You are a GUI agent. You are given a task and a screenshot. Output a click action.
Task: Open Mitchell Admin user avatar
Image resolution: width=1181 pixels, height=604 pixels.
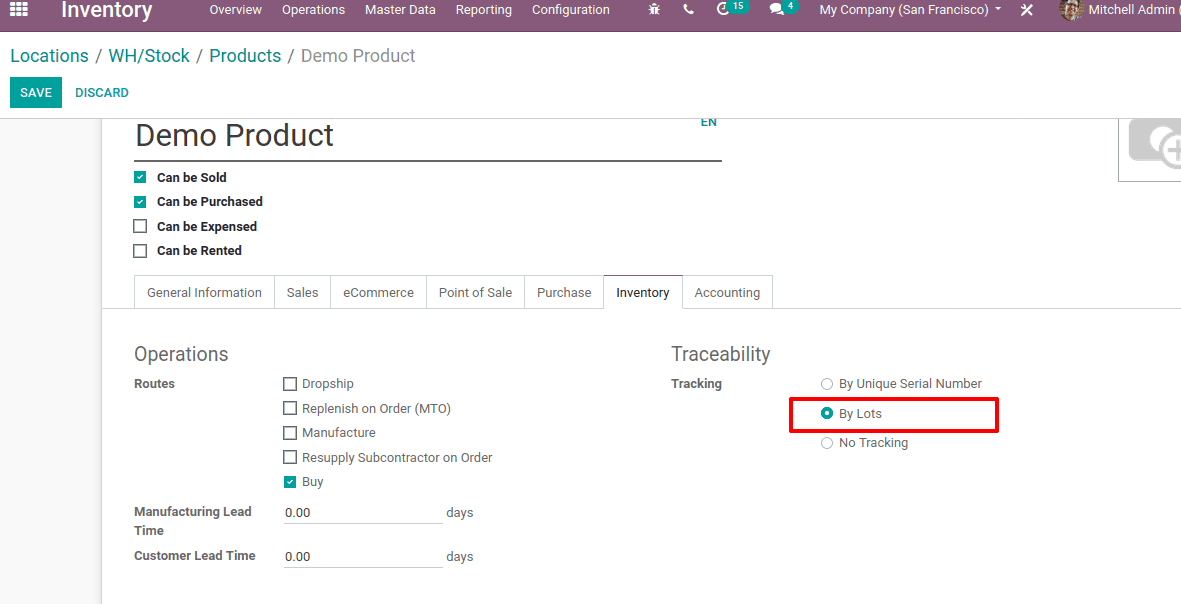tap(1071, 10)
